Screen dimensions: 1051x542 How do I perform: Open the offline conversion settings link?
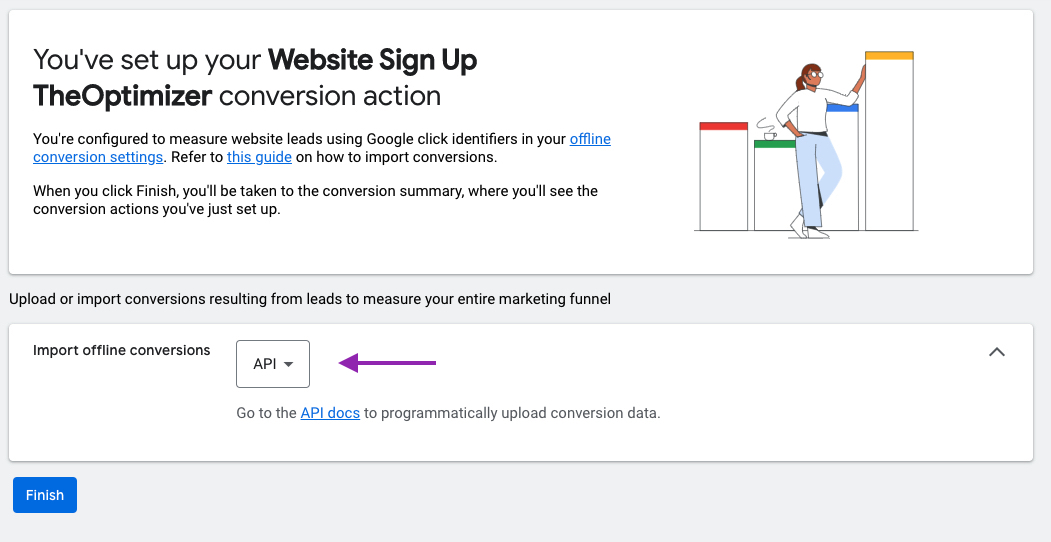(322, 148)
